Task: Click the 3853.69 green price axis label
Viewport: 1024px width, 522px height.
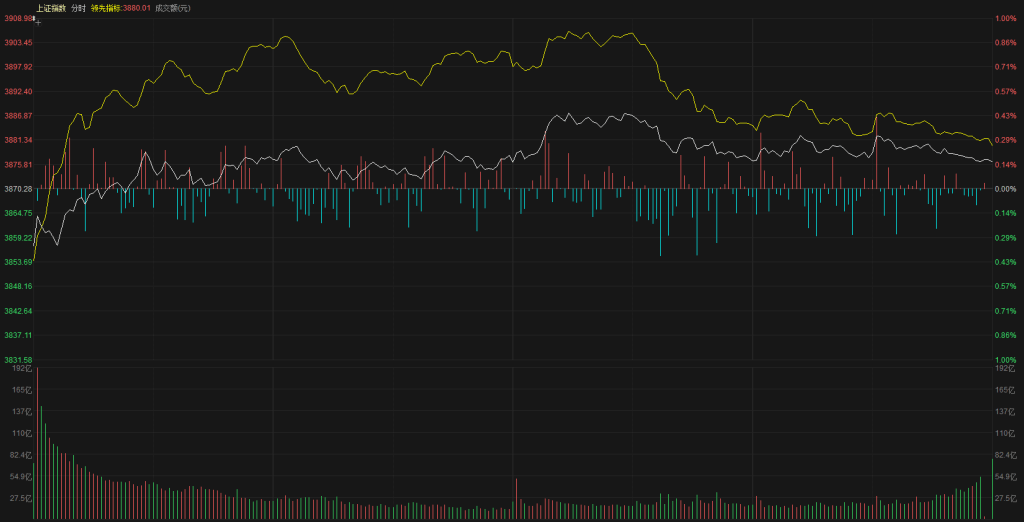Action: (17, 262)
